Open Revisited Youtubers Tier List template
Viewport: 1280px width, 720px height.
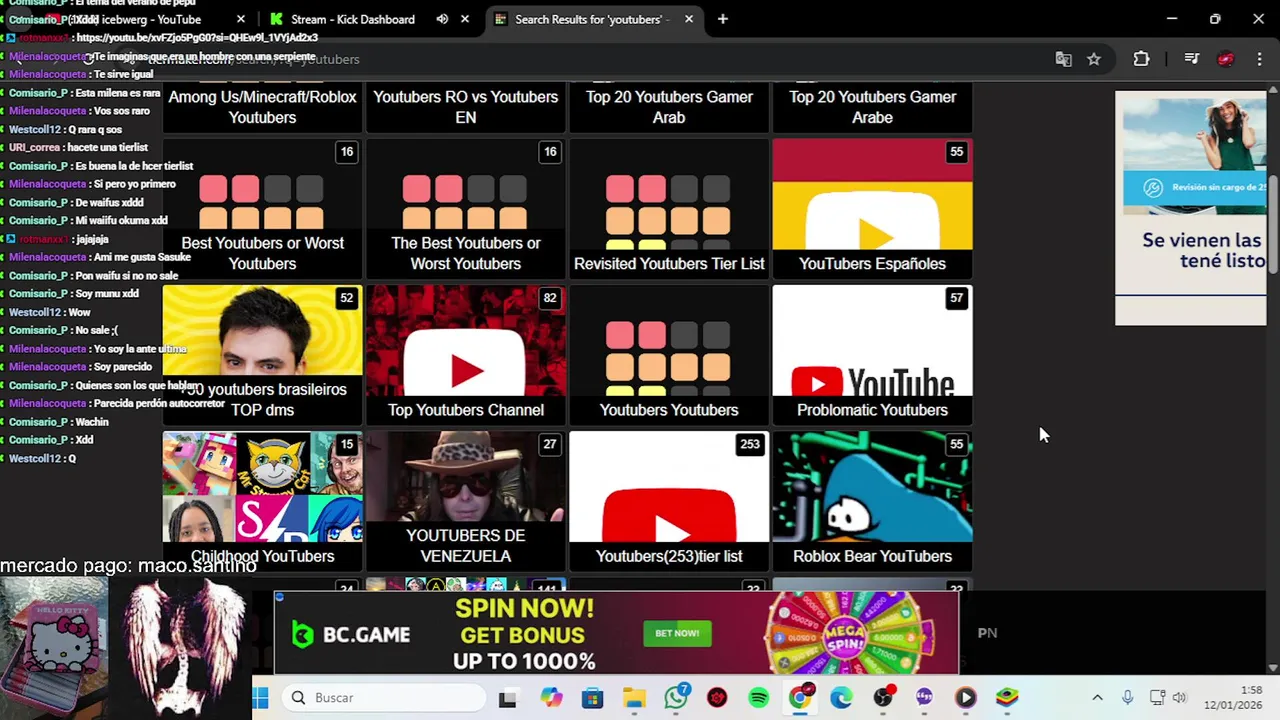[669, 208]
